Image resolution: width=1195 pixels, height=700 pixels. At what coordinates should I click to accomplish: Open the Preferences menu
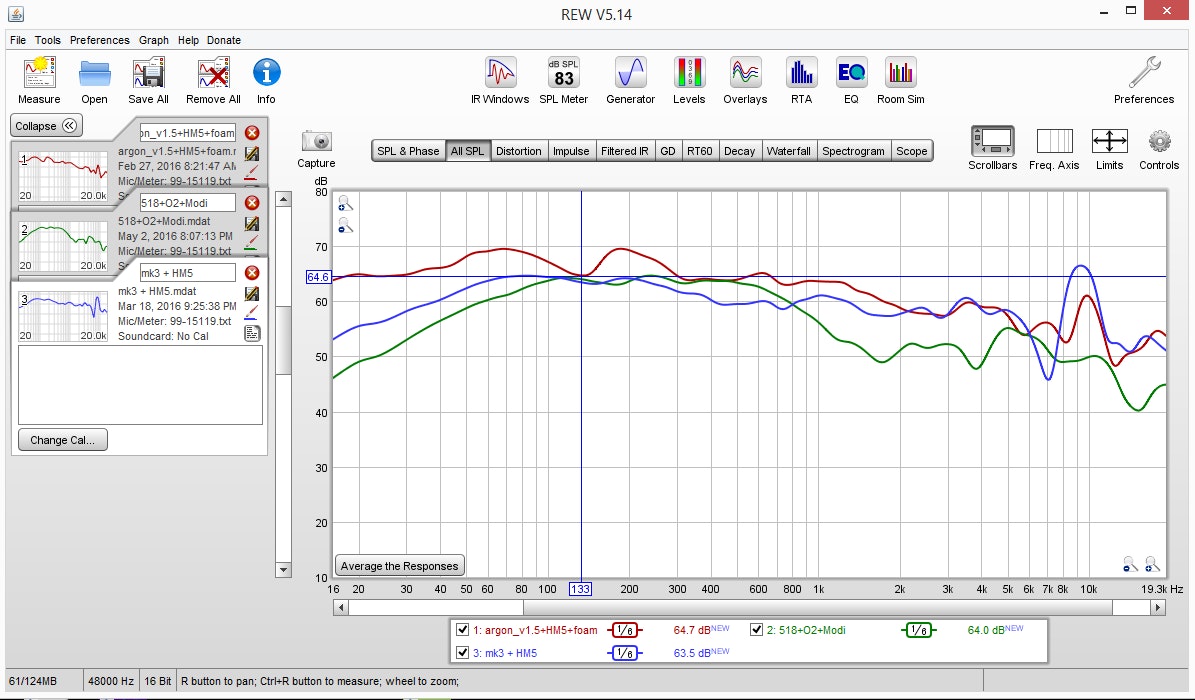pos(99,40)
